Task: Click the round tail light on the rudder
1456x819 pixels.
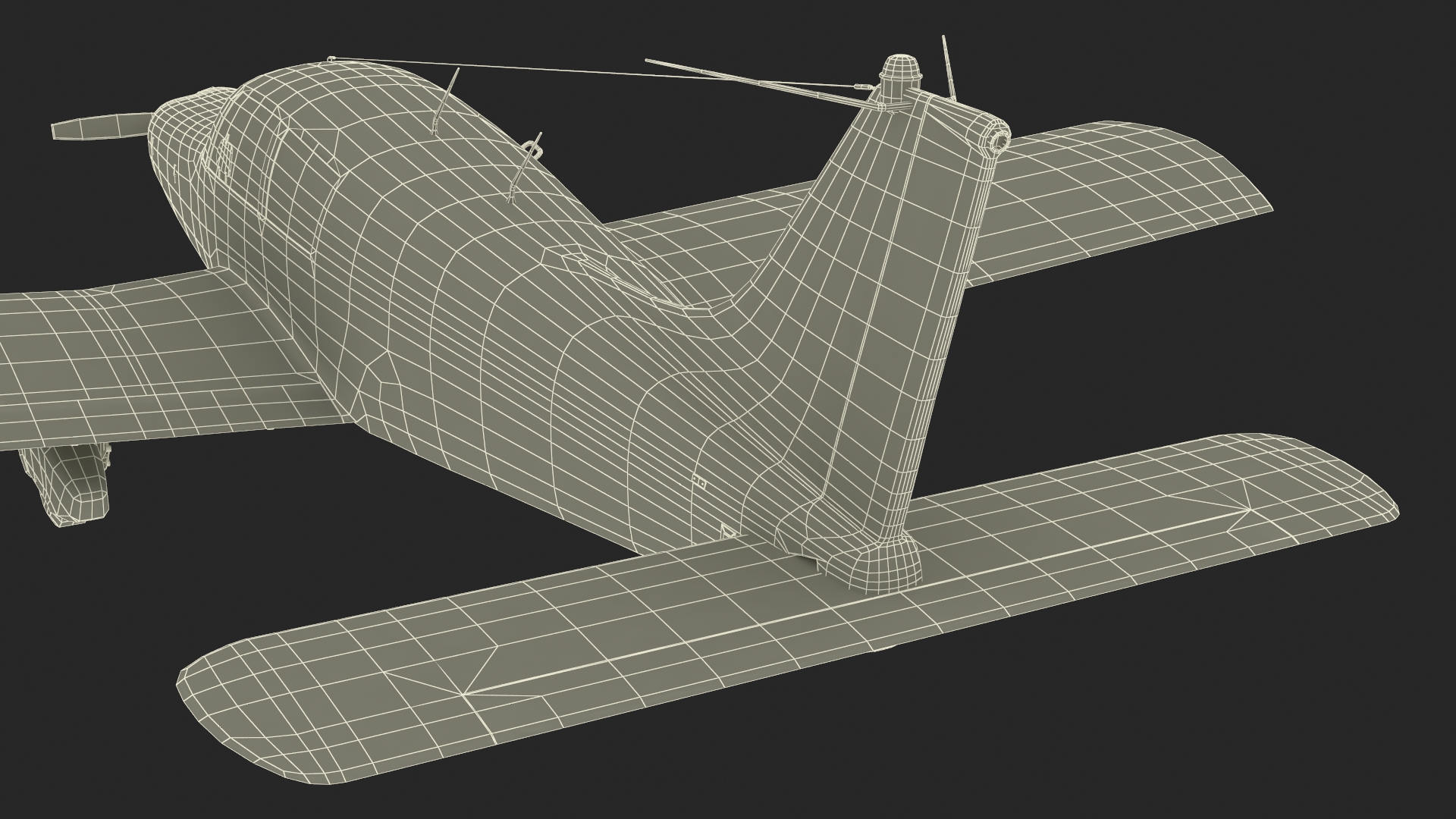Action: [x=1000, y=140]
